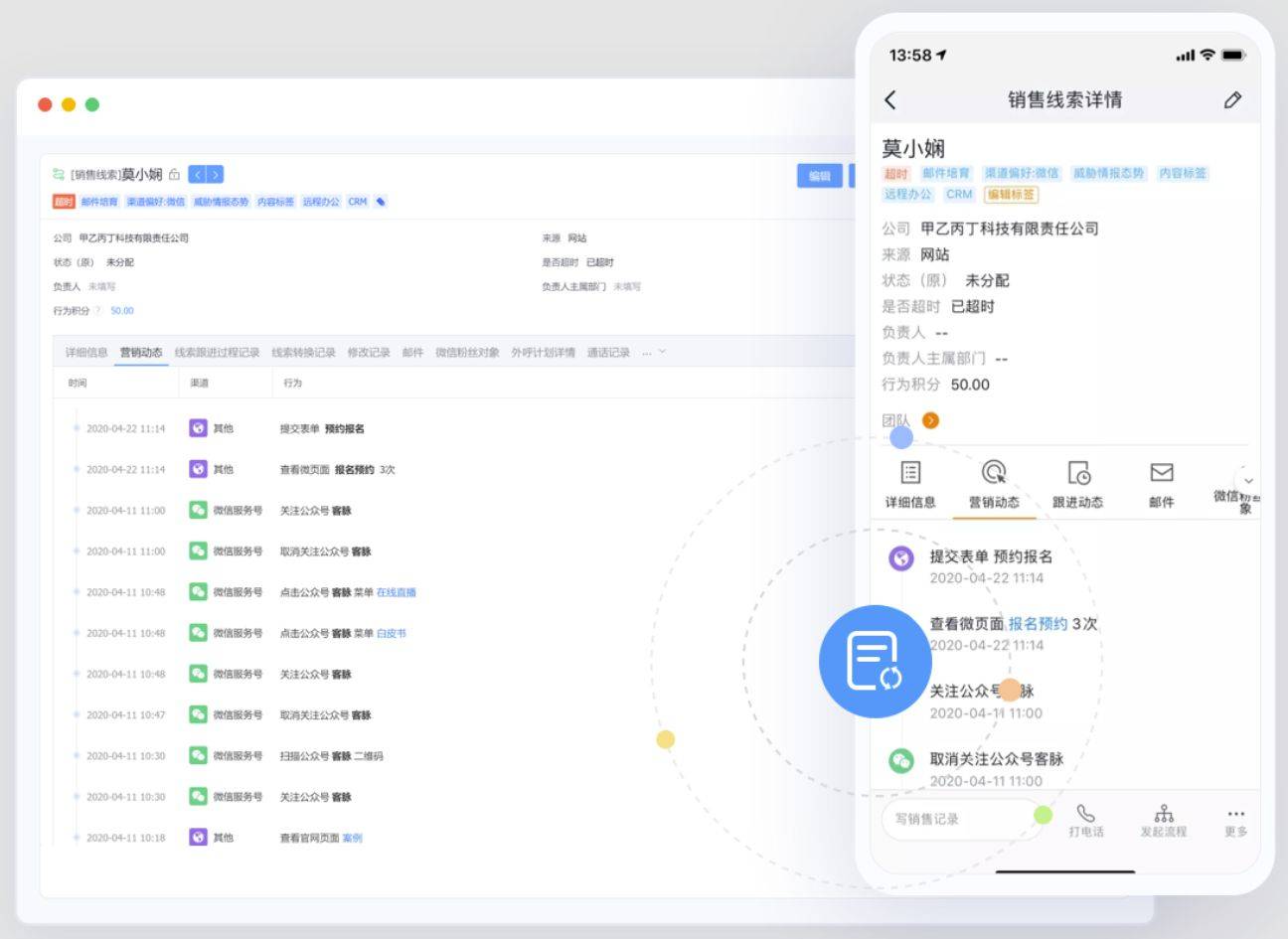Tap the 详细信息 list icon on the phone
1288x939 pixels.
pos(910,472)
